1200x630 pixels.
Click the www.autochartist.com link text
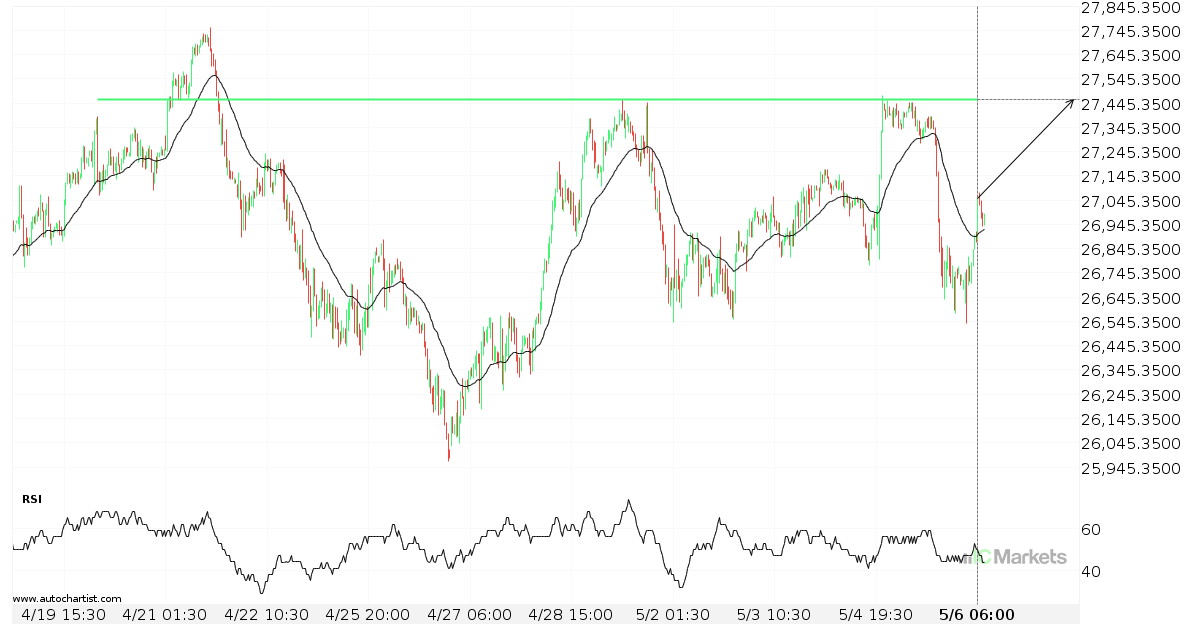point(67,598)
